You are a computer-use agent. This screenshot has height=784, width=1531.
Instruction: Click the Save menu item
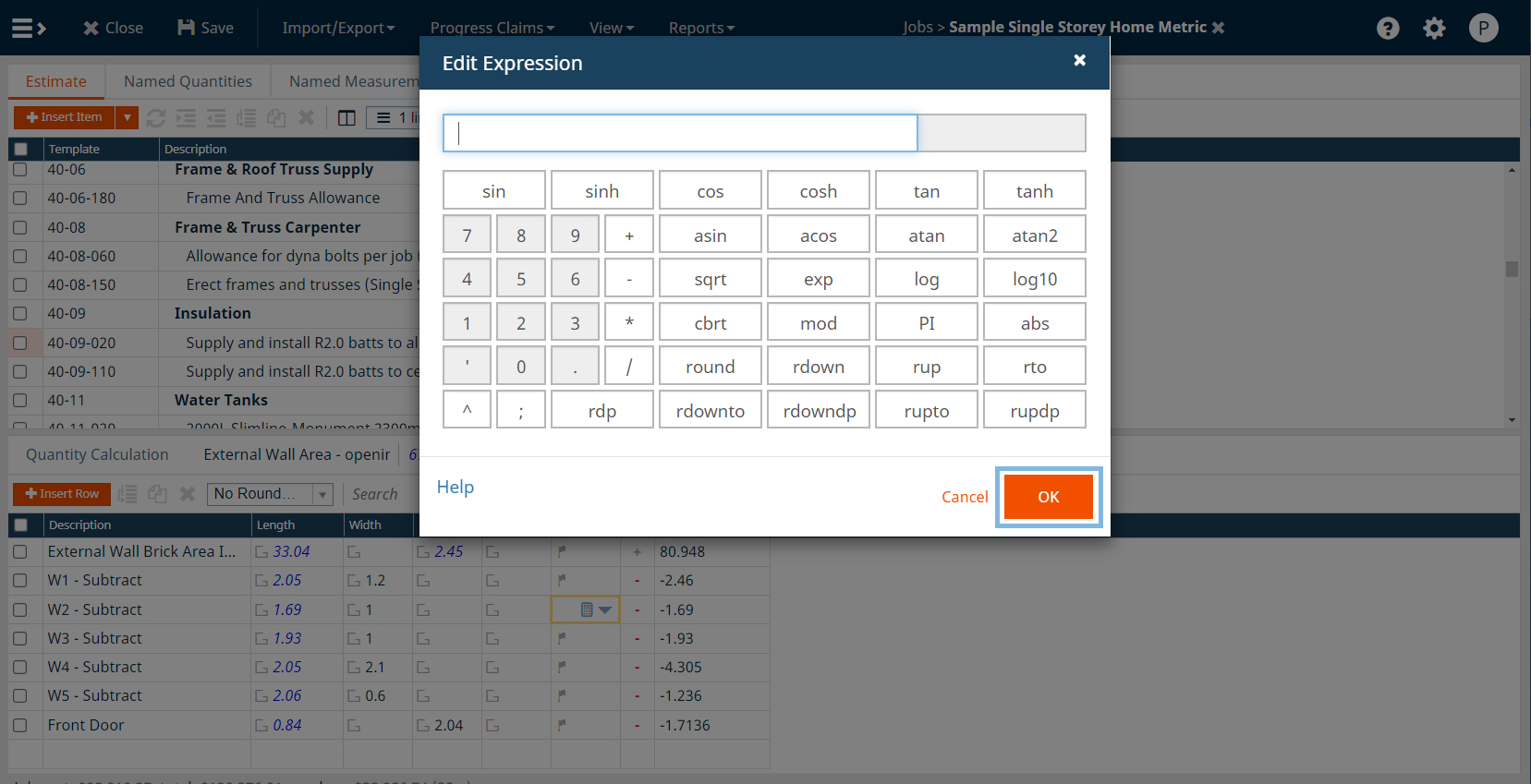coord(205,28)
